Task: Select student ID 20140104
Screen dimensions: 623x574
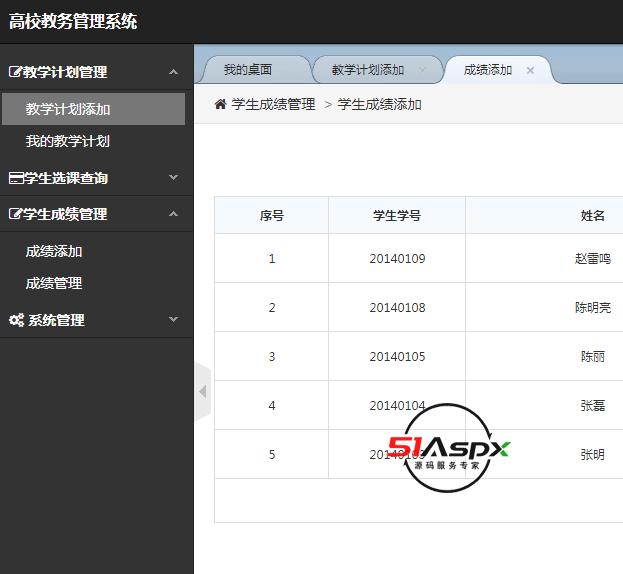Action: (x=397, y=406)
